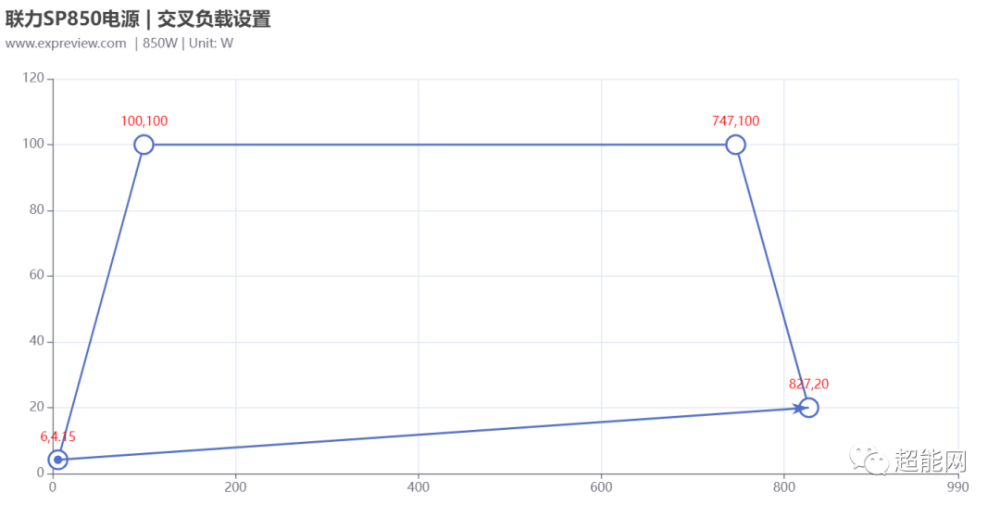
Task: Click the 超能网 watermark text
Action: (x=930, y=460)
